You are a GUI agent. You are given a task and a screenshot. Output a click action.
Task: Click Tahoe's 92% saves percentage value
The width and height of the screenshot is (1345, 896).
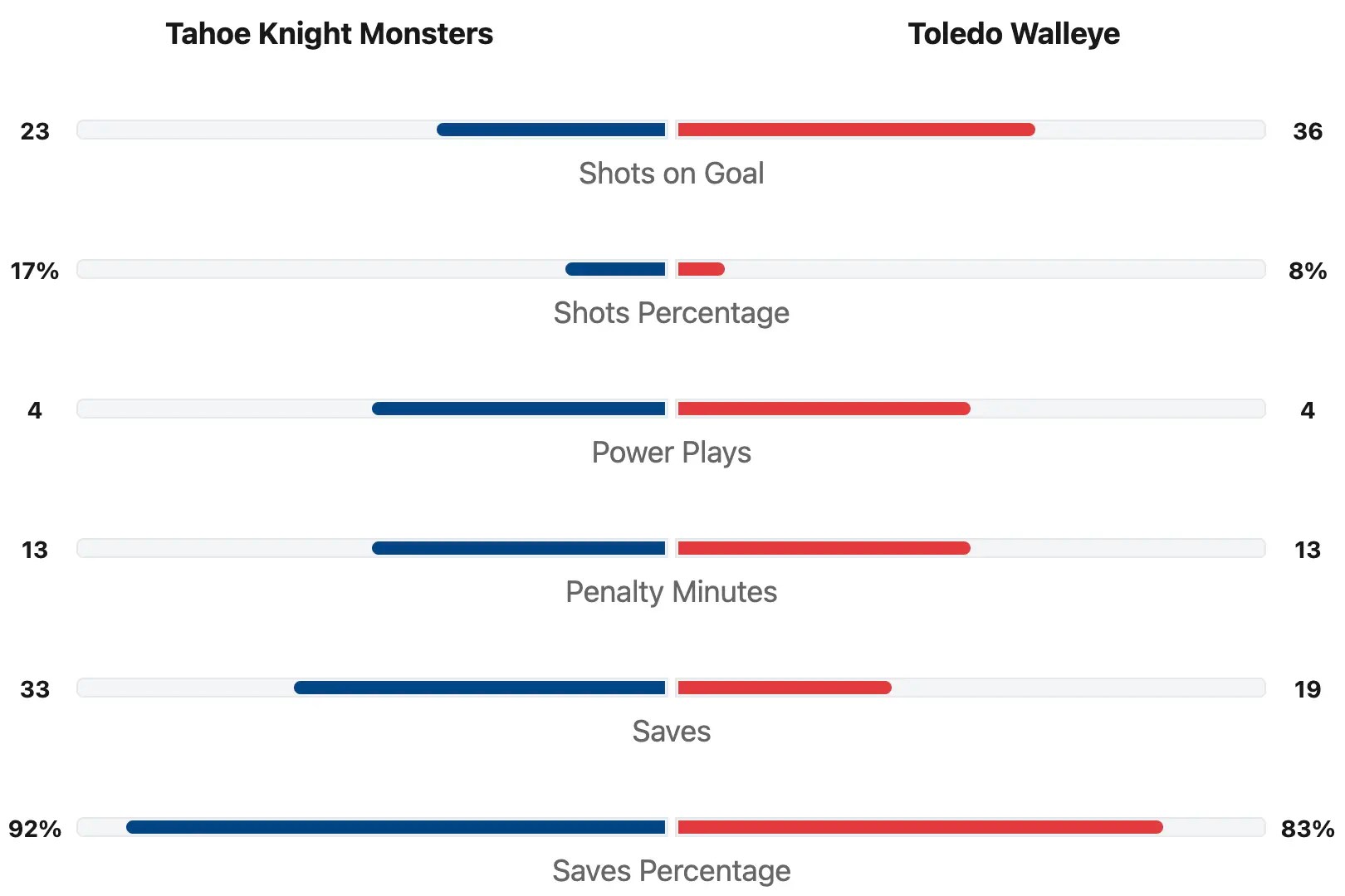pyautogui.click(x=35, y=829)
